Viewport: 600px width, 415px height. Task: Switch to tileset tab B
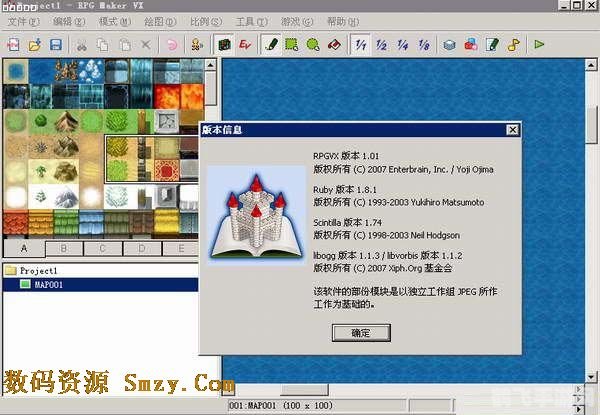click(64, 249)
